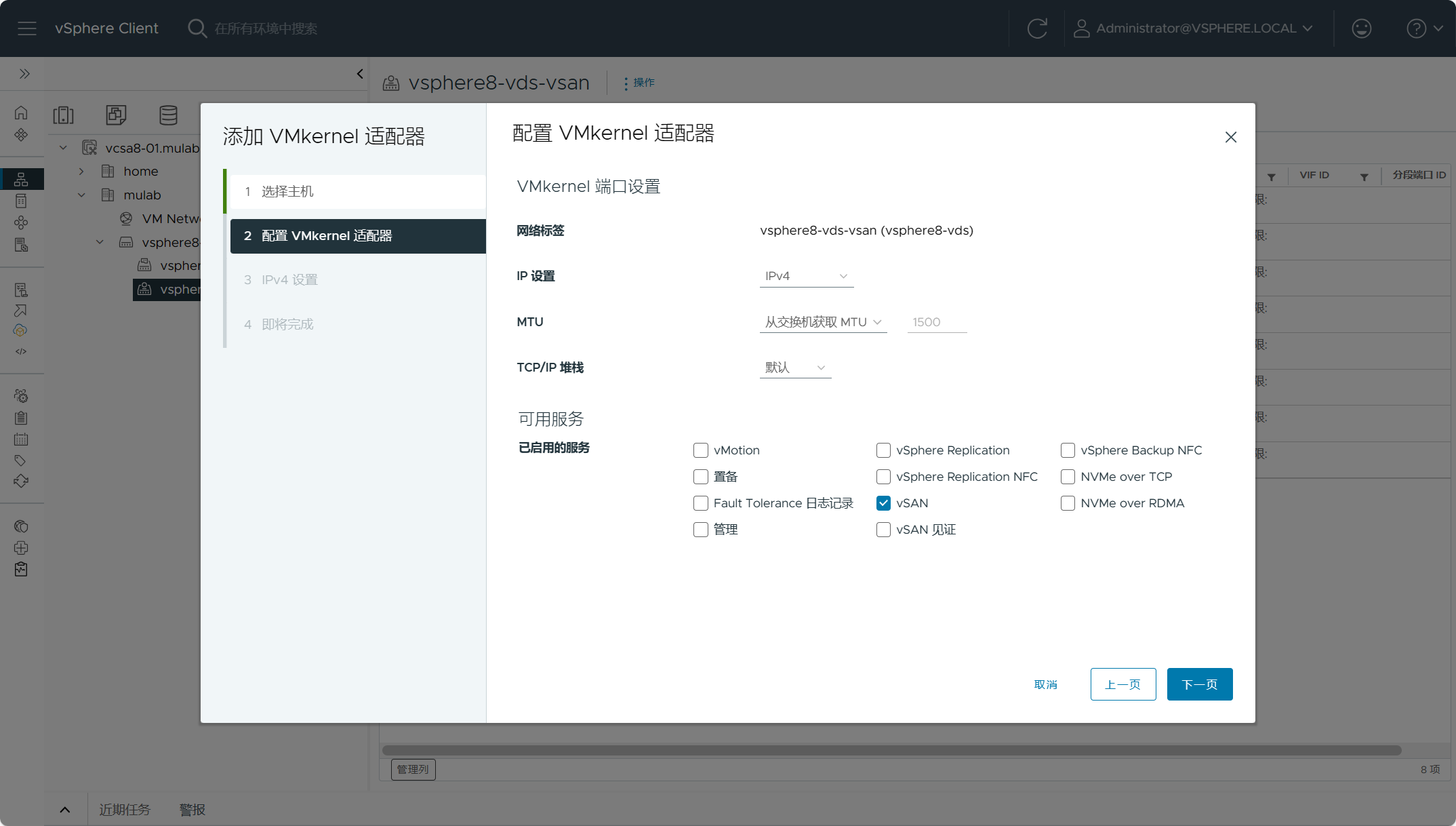
Task: Enable the vMotion service checkbox
Action: coord(701,450)
